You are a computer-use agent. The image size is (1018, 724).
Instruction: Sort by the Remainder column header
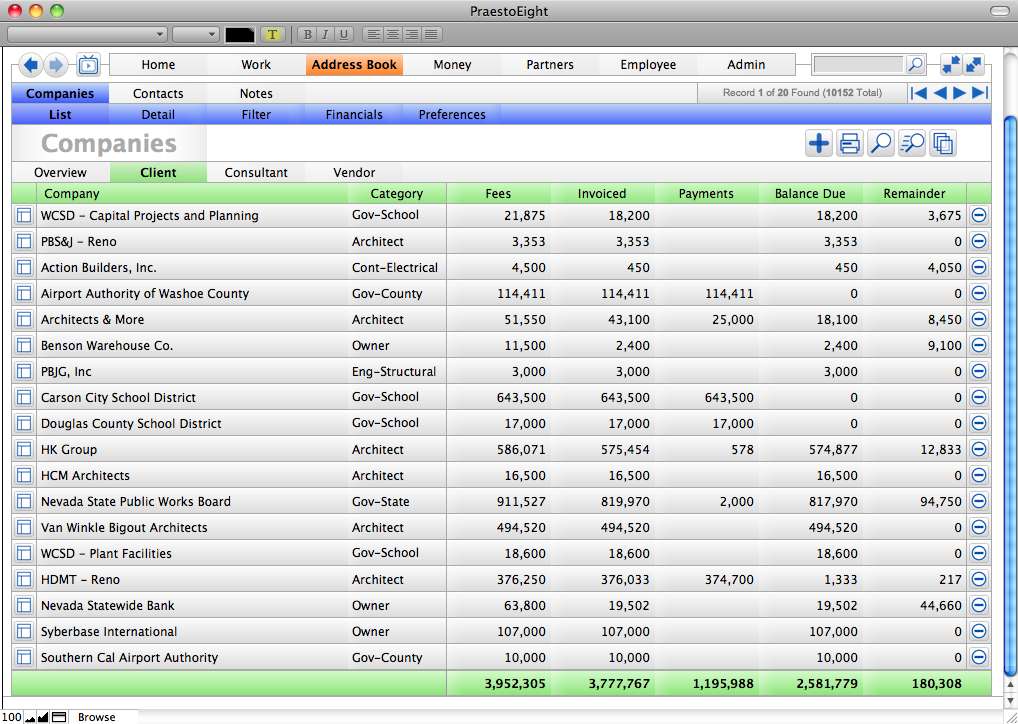(914, 193)
